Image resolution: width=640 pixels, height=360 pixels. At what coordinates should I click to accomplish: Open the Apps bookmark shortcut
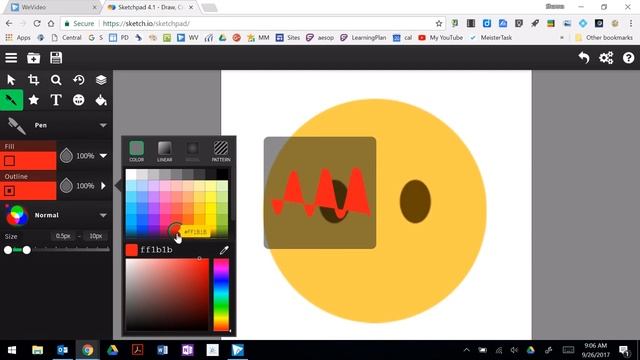[x=18, y=38]
